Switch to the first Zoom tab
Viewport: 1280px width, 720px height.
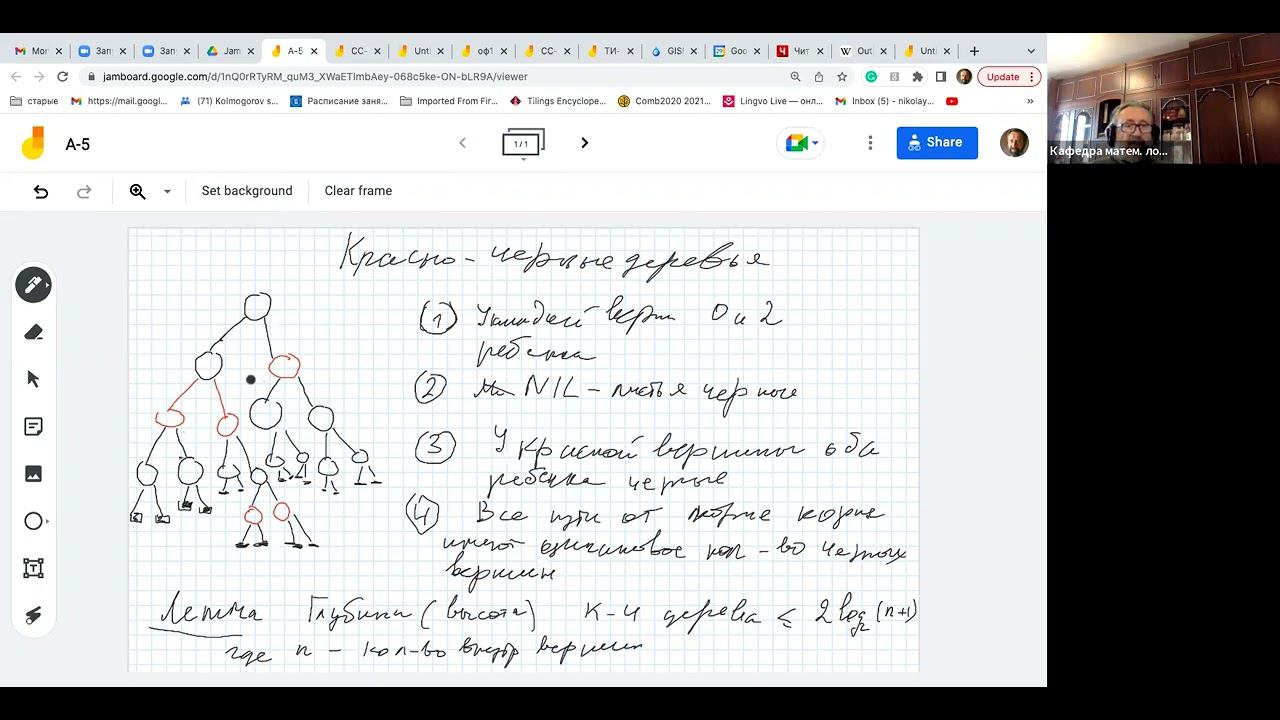[x=100, y=51]
